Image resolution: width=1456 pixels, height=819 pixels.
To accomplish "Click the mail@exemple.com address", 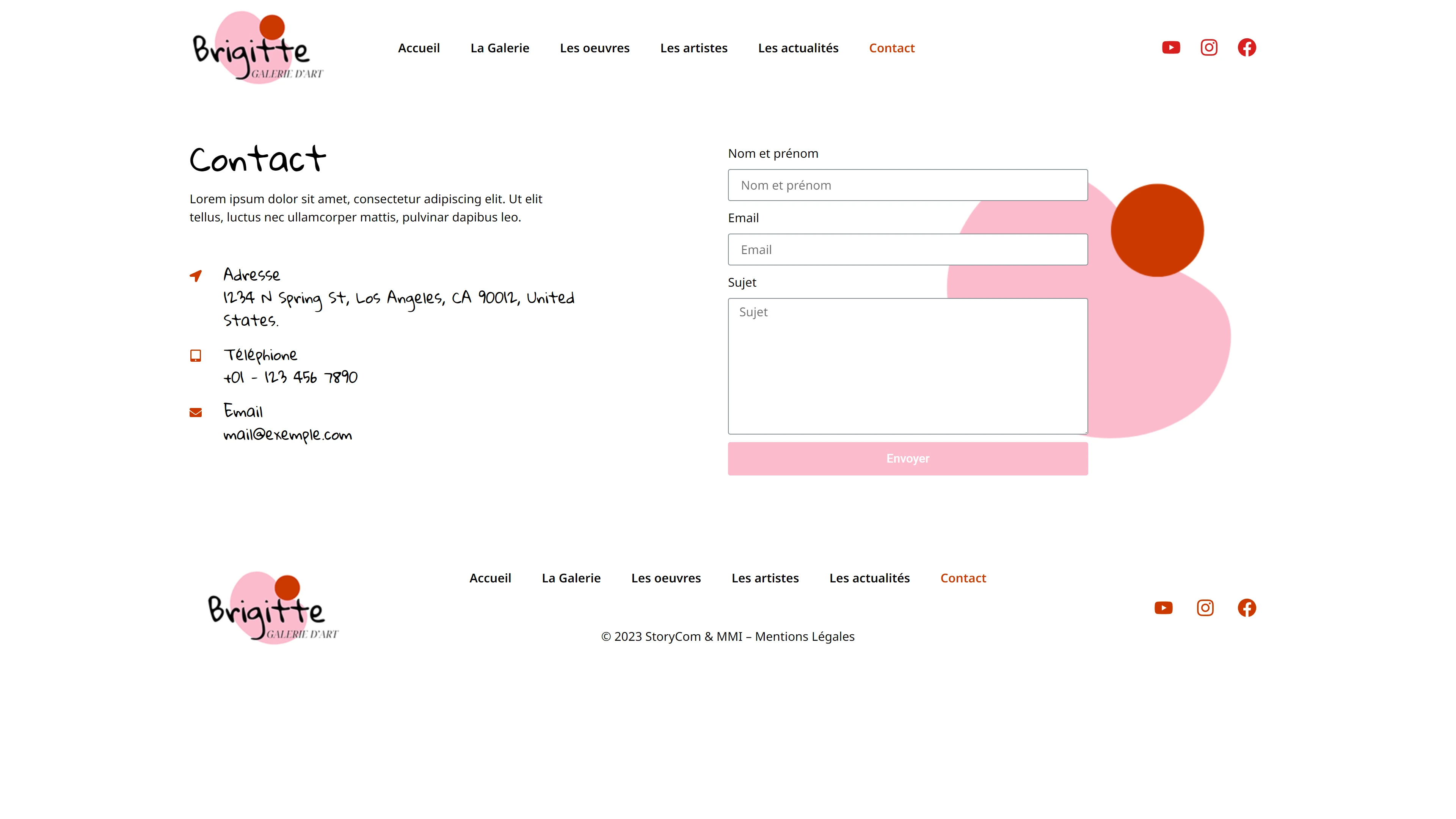I will click(x=288, y=435).
